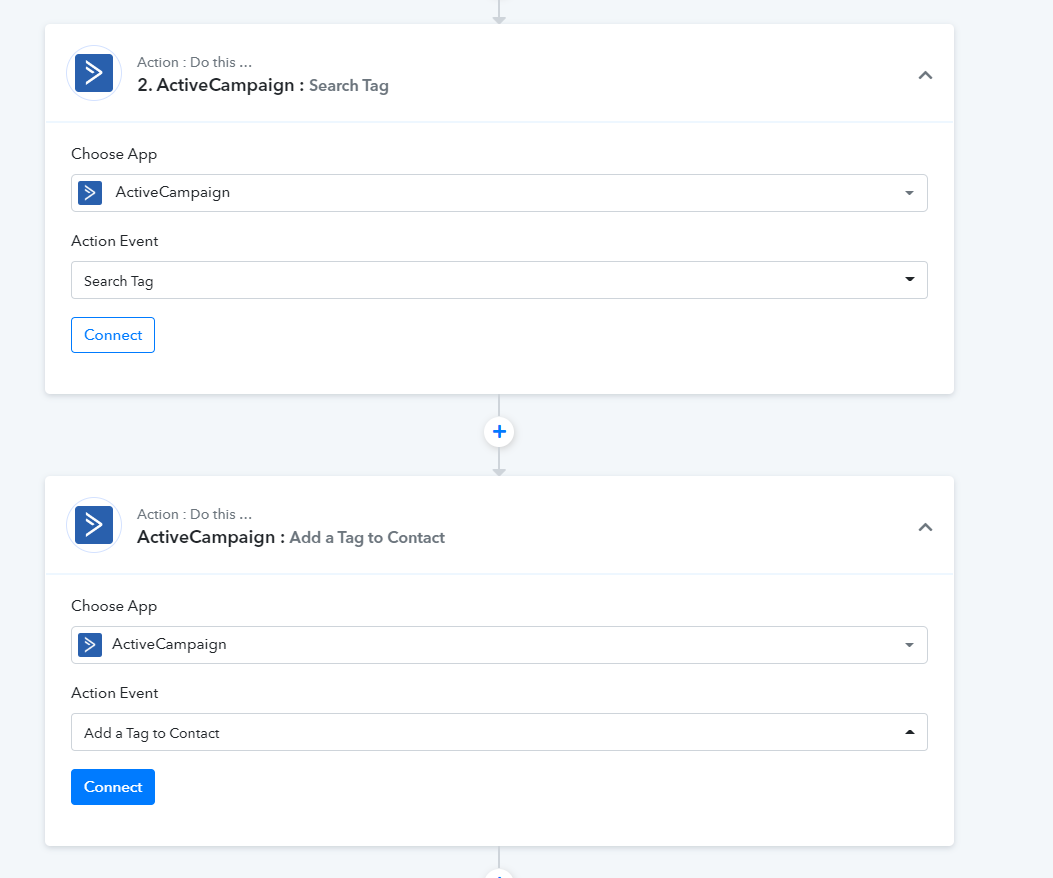
Task: Collapse the Search Tag action step
Action: tap(925, 75)
